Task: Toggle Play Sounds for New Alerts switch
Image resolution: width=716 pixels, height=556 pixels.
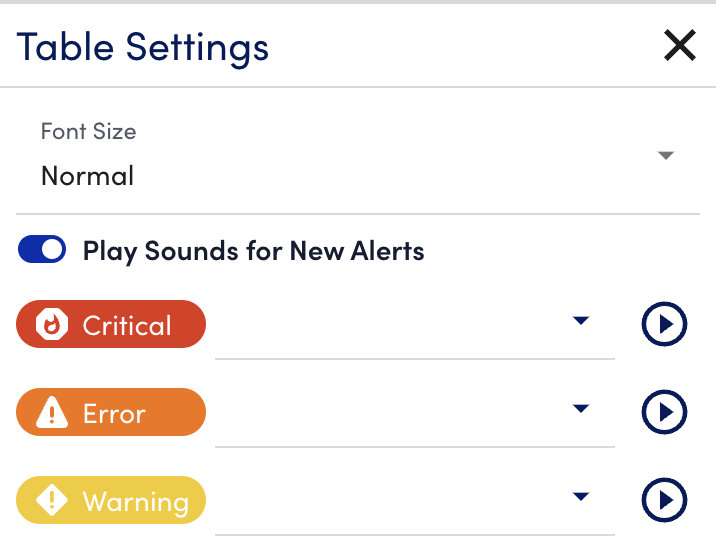Action: (x=42, y=249)
